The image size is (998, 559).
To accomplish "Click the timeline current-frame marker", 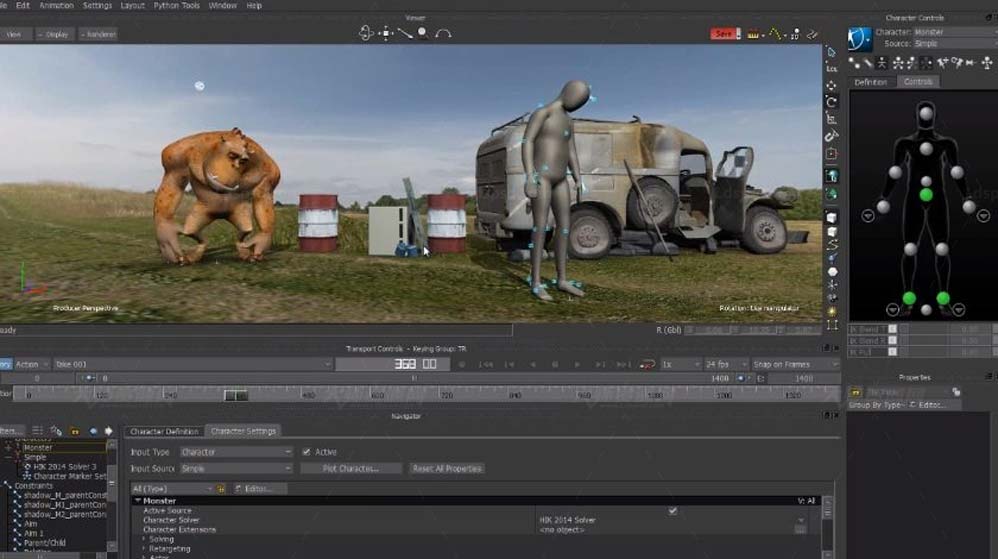I will [235, 396].
